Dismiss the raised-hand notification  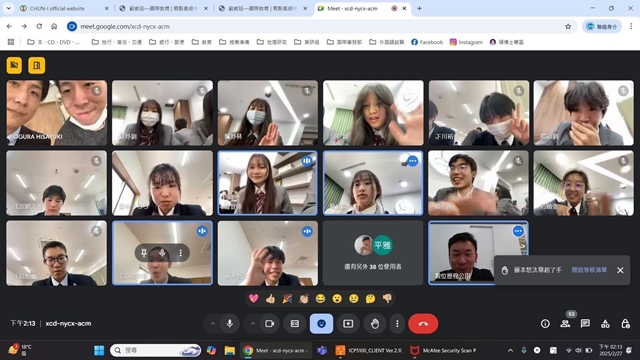tap(620, 270)
